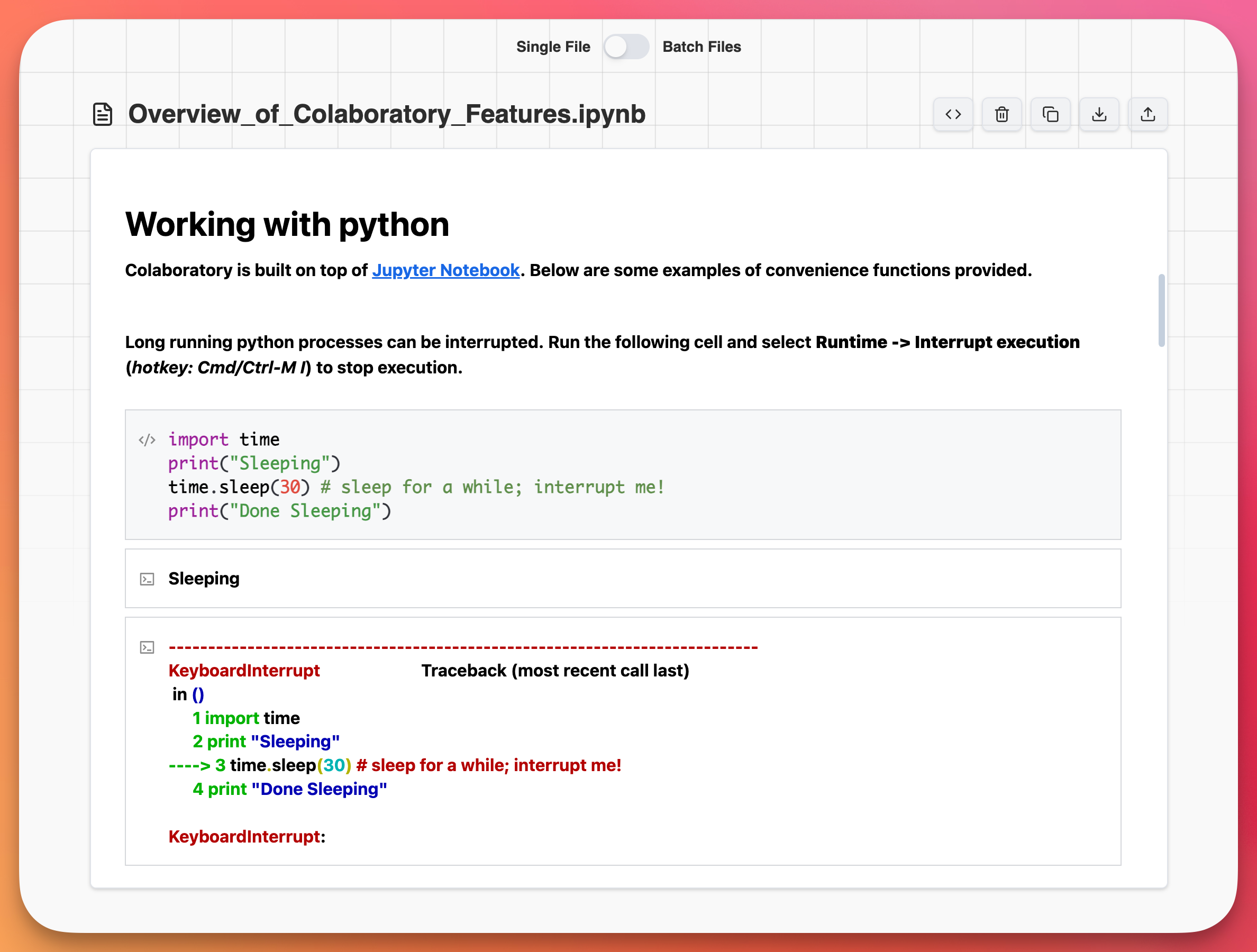Click the view code (angle brackets) button

pos(953,114)
